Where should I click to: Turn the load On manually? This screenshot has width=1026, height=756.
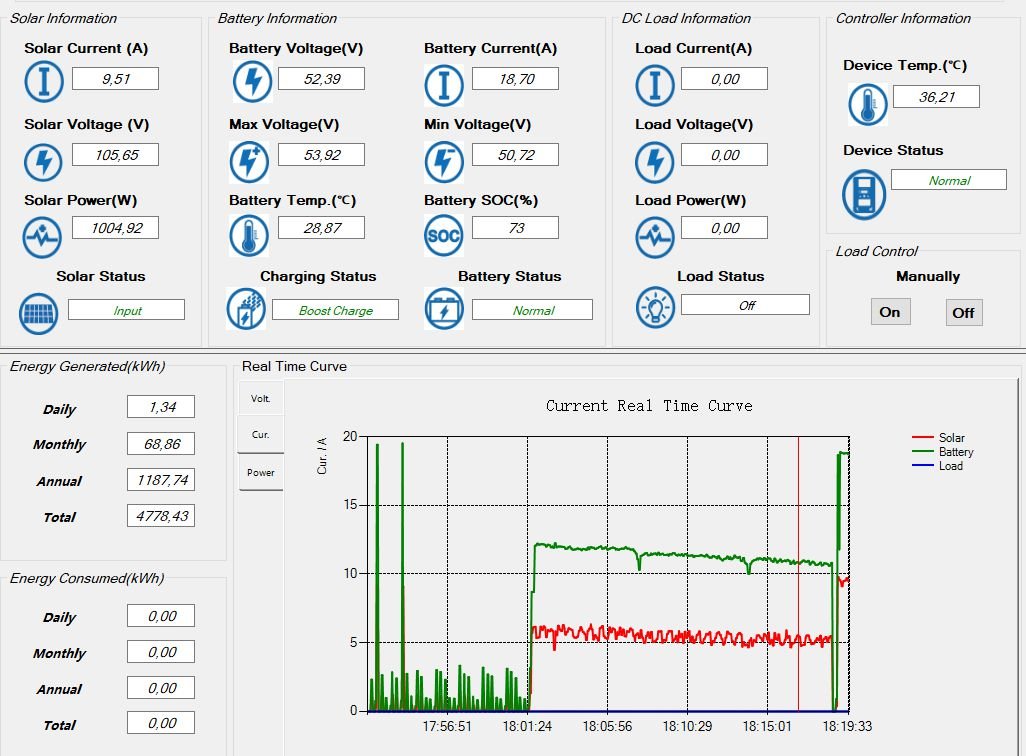click(889, 312)
